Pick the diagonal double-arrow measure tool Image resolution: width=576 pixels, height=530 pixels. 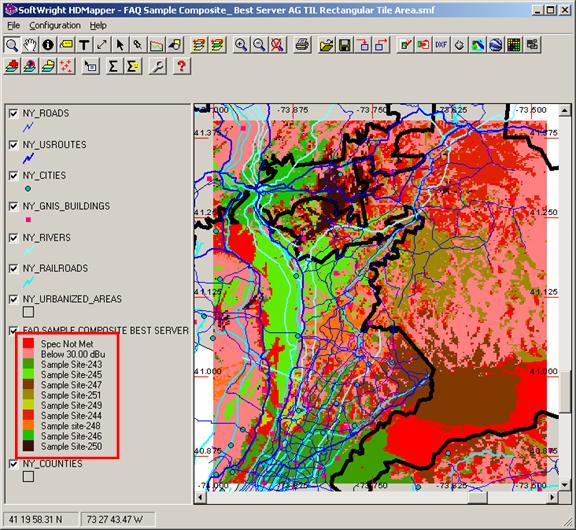102,45
